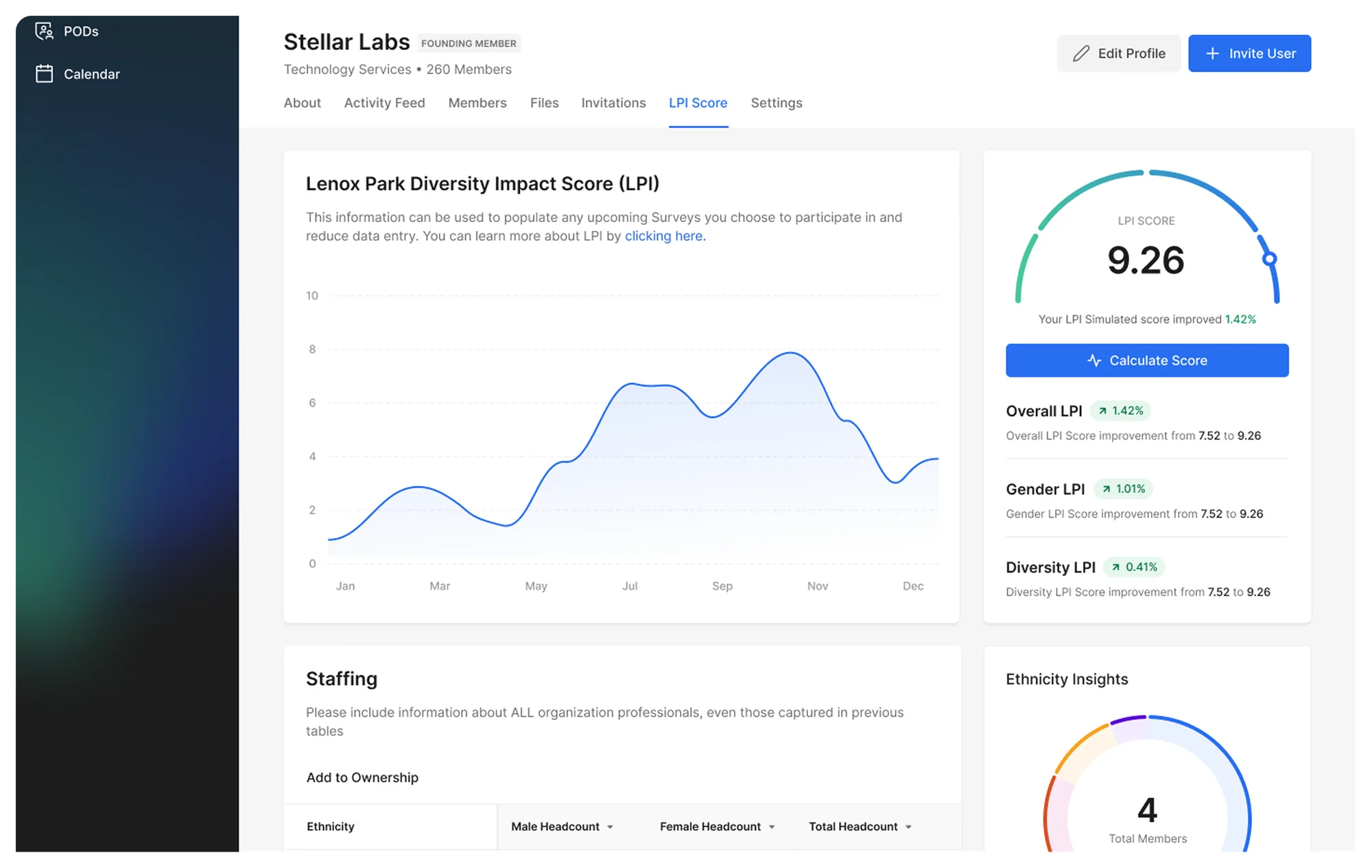The image size is (1372, 868).
Task: Open the Members tab
Action: tap(477, 103)
